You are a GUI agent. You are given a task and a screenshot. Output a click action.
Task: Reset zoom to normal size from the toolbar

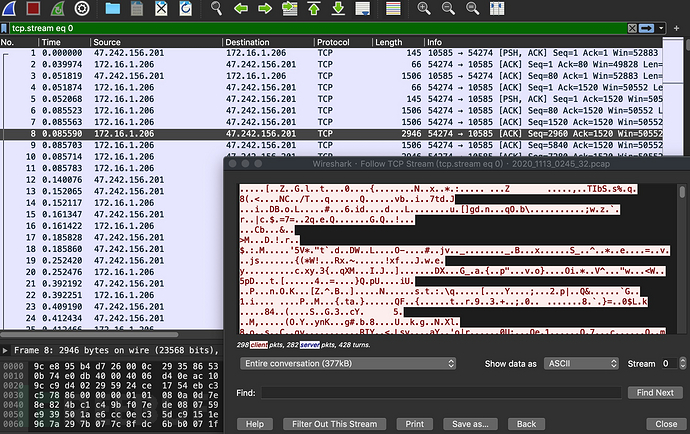[x=473, y=8]
